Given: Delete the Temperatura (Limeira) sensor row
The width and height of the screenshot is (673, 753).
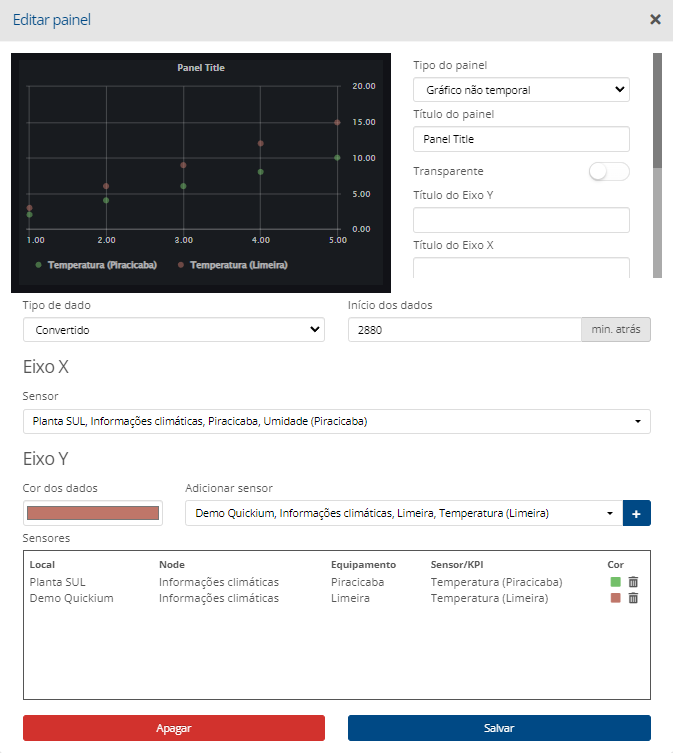Looking at the screenshot, I should pos(633,598).
